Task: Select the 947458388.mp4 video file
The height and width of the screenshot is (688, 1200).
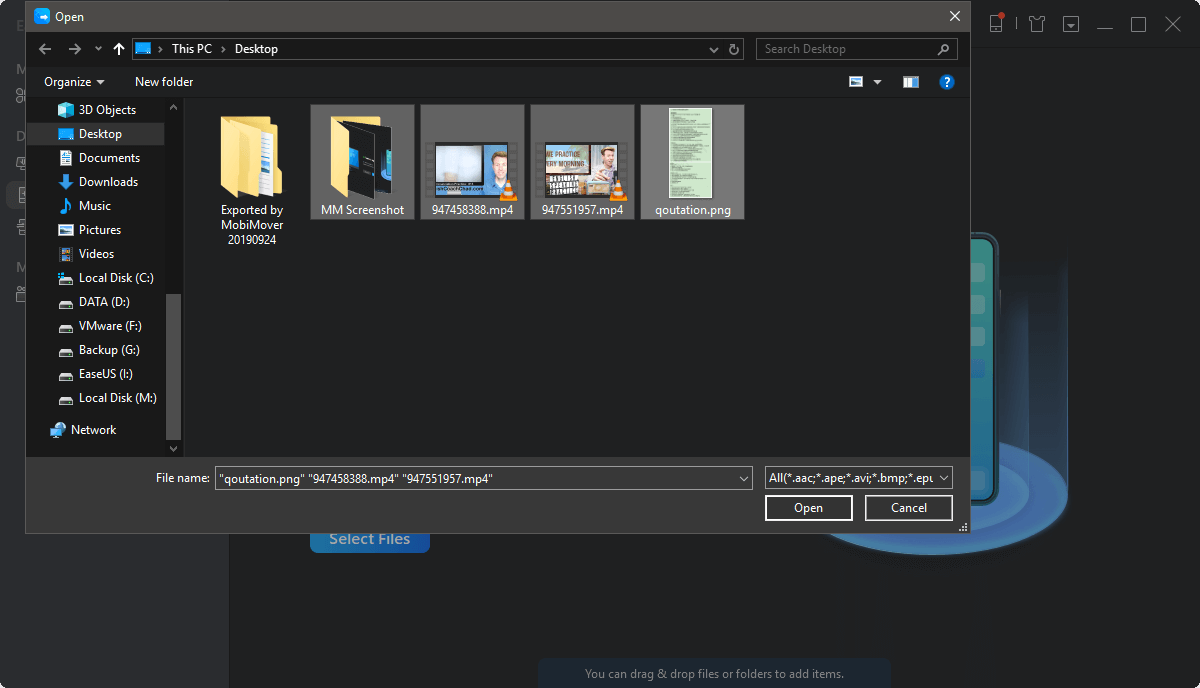Action: (472, 162)
